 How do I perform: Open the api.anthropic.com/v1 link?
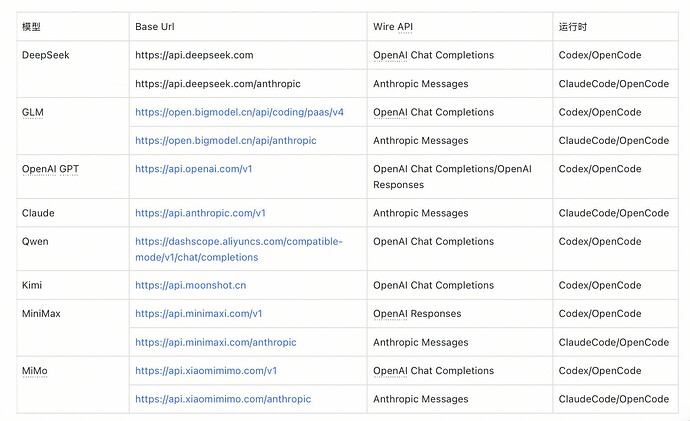[200, 213]
